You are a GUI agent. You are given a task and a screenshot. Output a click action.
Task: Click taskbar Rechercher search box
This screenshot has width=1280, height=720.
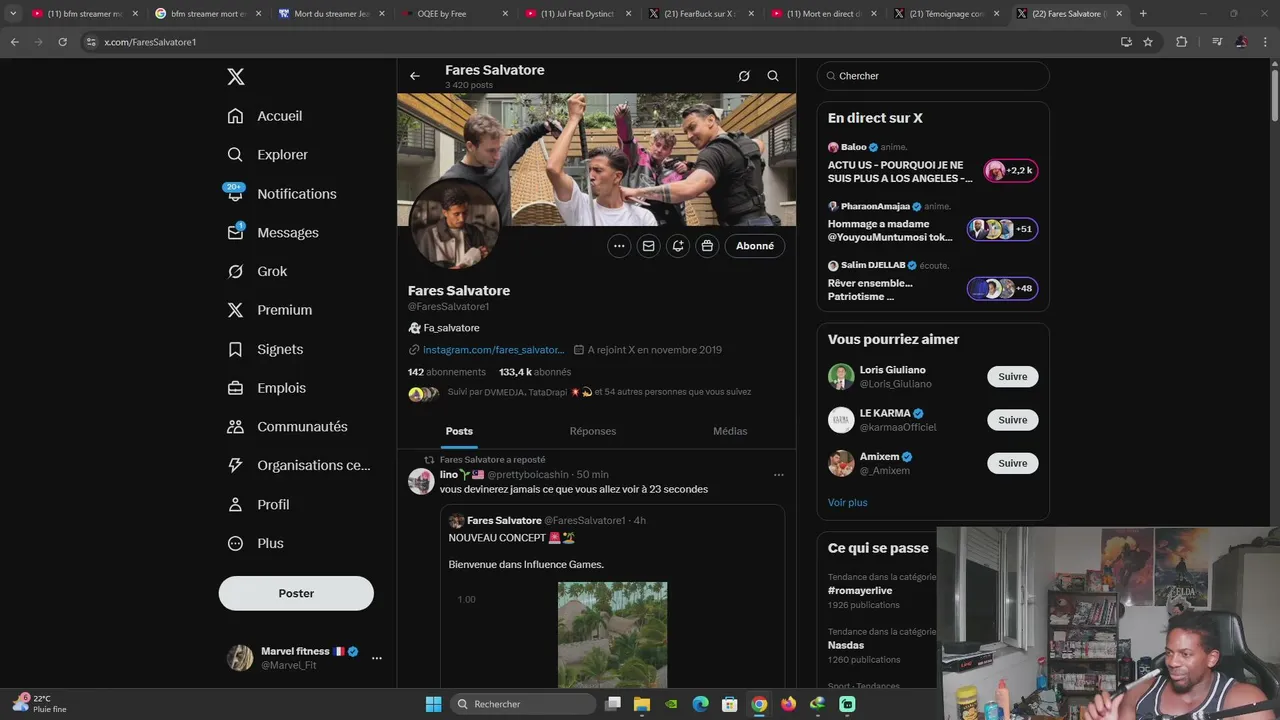tap(523, 704)
